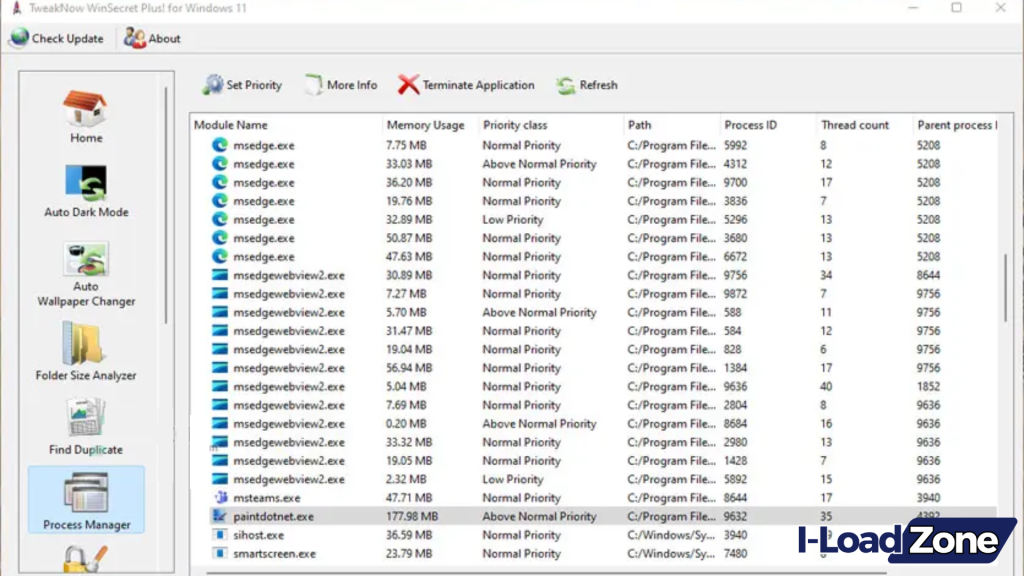The height and width of the screenshot is (576, 1024).
Task: Click parent process 1852 value
Action: point(928,387)
